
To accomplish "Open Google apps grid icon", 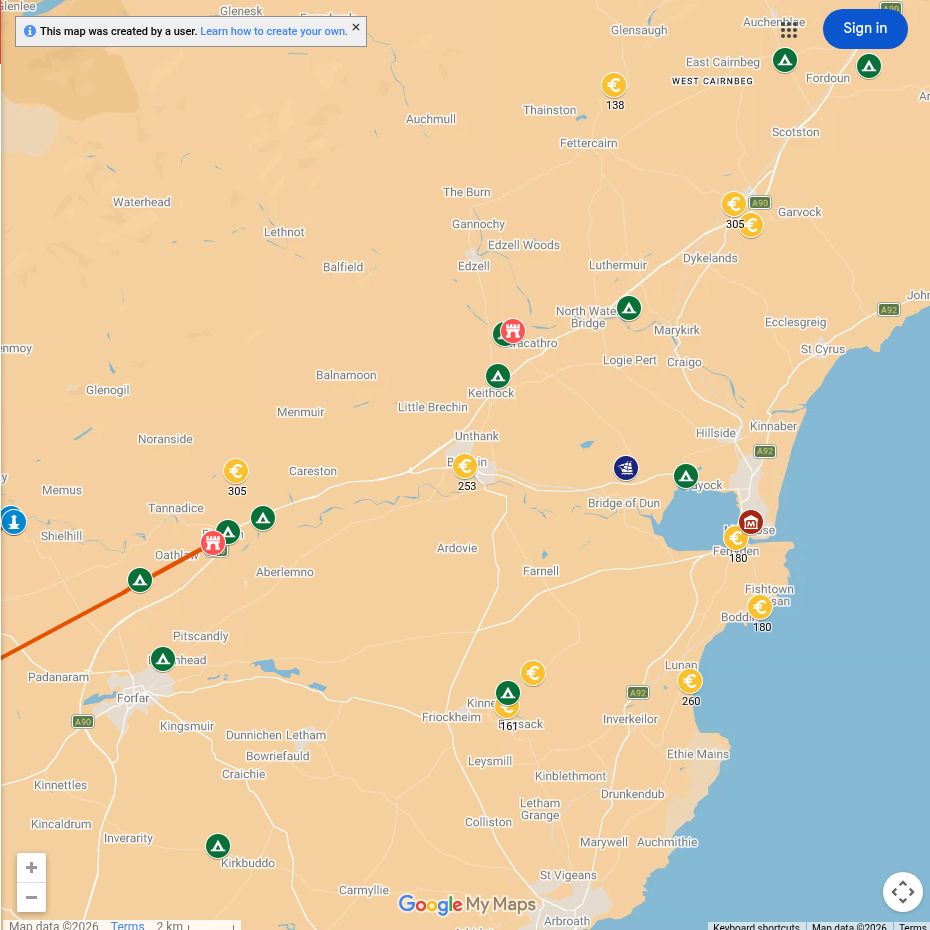I will 789,30.
